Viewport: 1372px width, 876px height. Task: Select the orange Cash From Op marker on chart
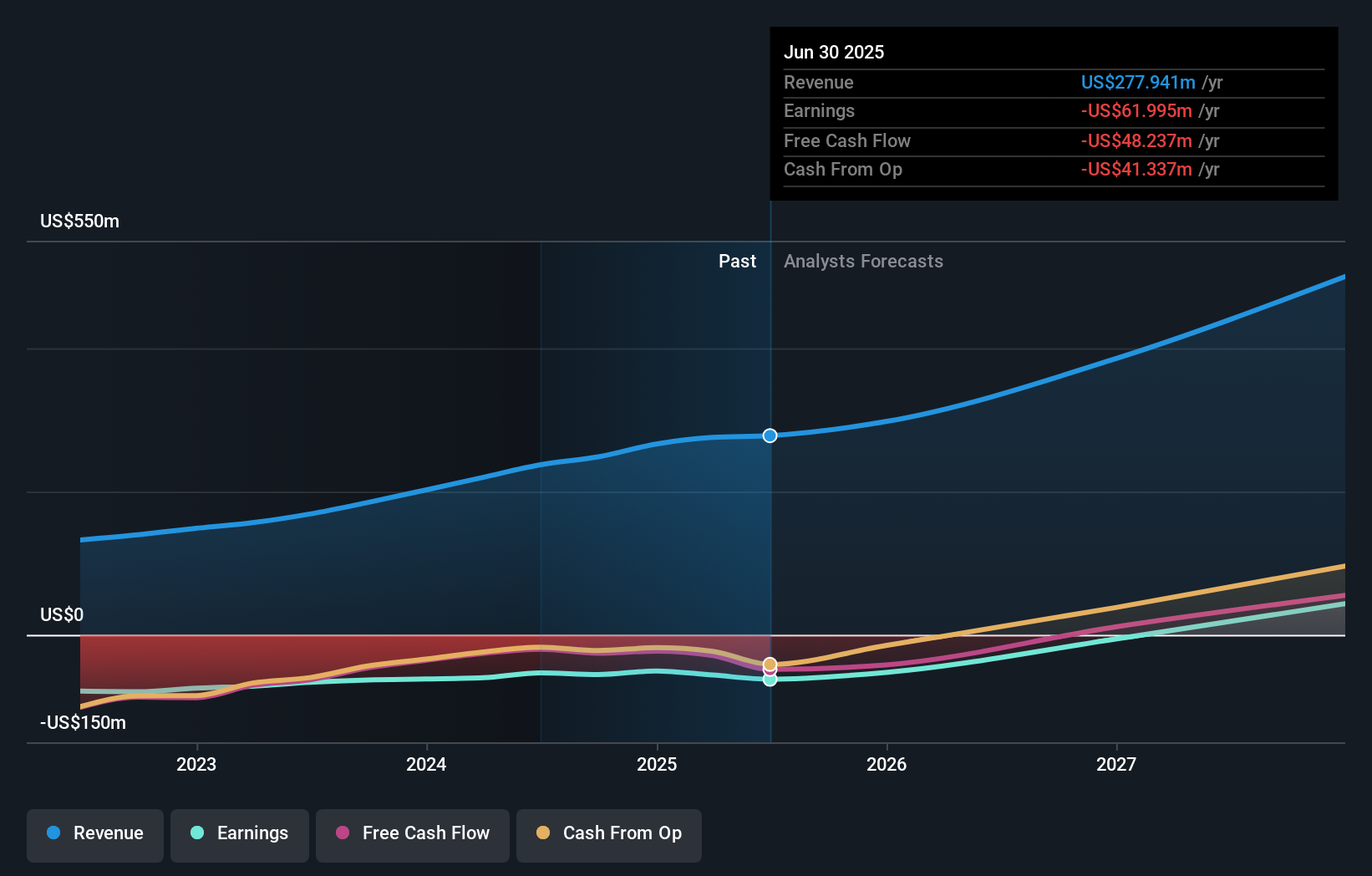(770, 665)
